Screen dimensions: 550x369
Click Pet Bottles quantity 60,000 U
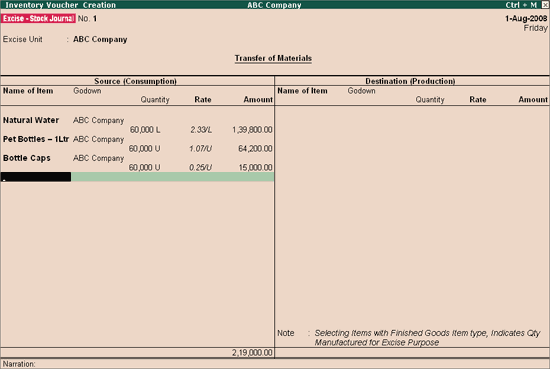click(144, 149)
